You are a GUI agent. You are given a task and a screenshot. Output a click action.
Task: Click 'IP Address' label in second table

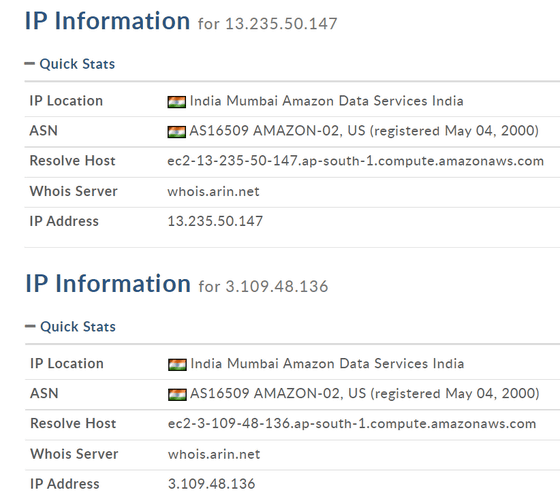(x=65, y=484)
